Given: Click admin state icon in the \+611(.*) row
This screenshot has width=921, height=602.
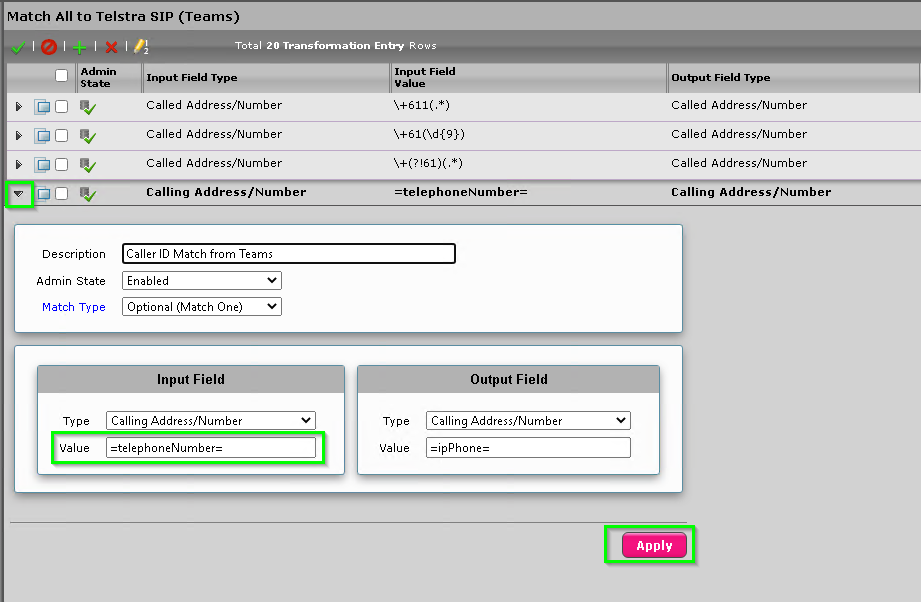Looking at the screenshot, I should click(88, 107).
